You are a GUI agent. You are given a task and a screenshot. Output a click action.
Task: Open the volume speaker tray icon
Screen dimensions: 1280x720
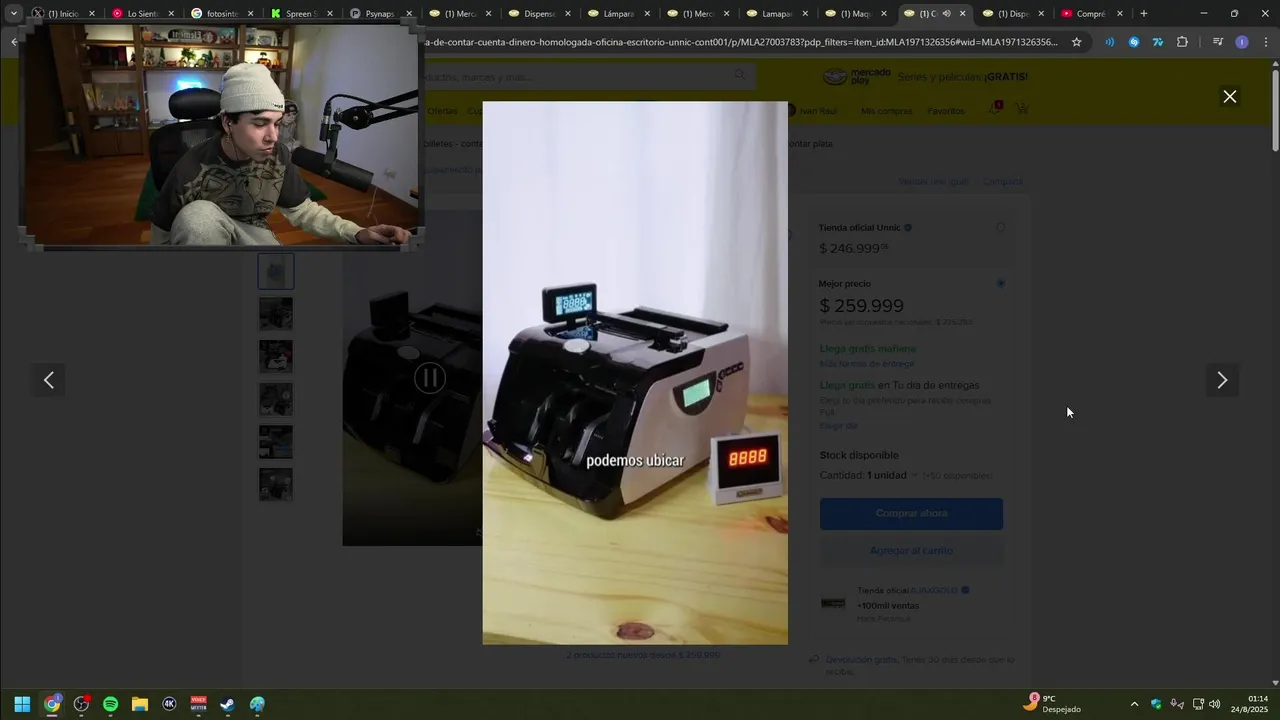click(1214, 704)
